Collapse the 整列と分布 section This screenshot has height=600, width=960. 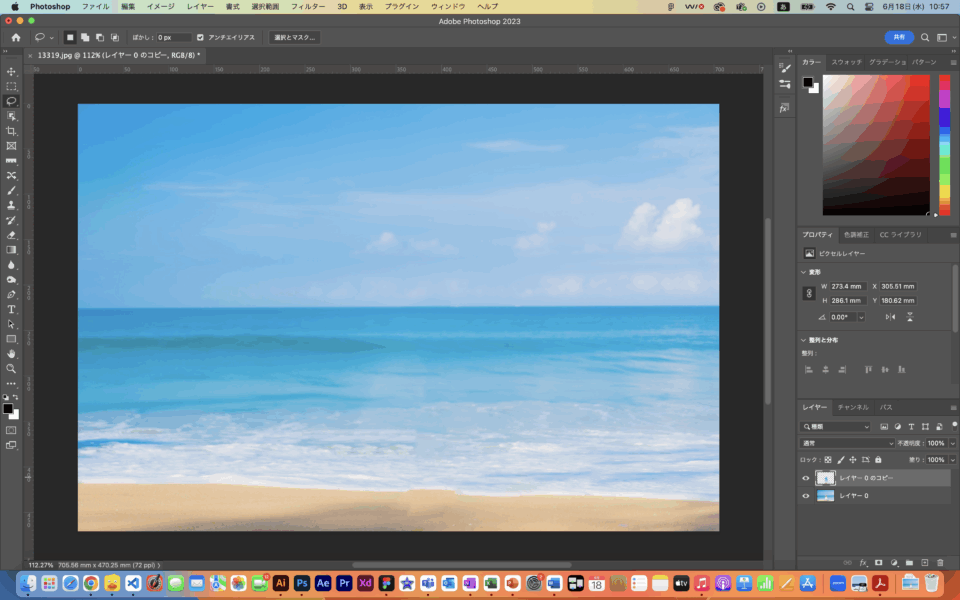tap(803, 340)
